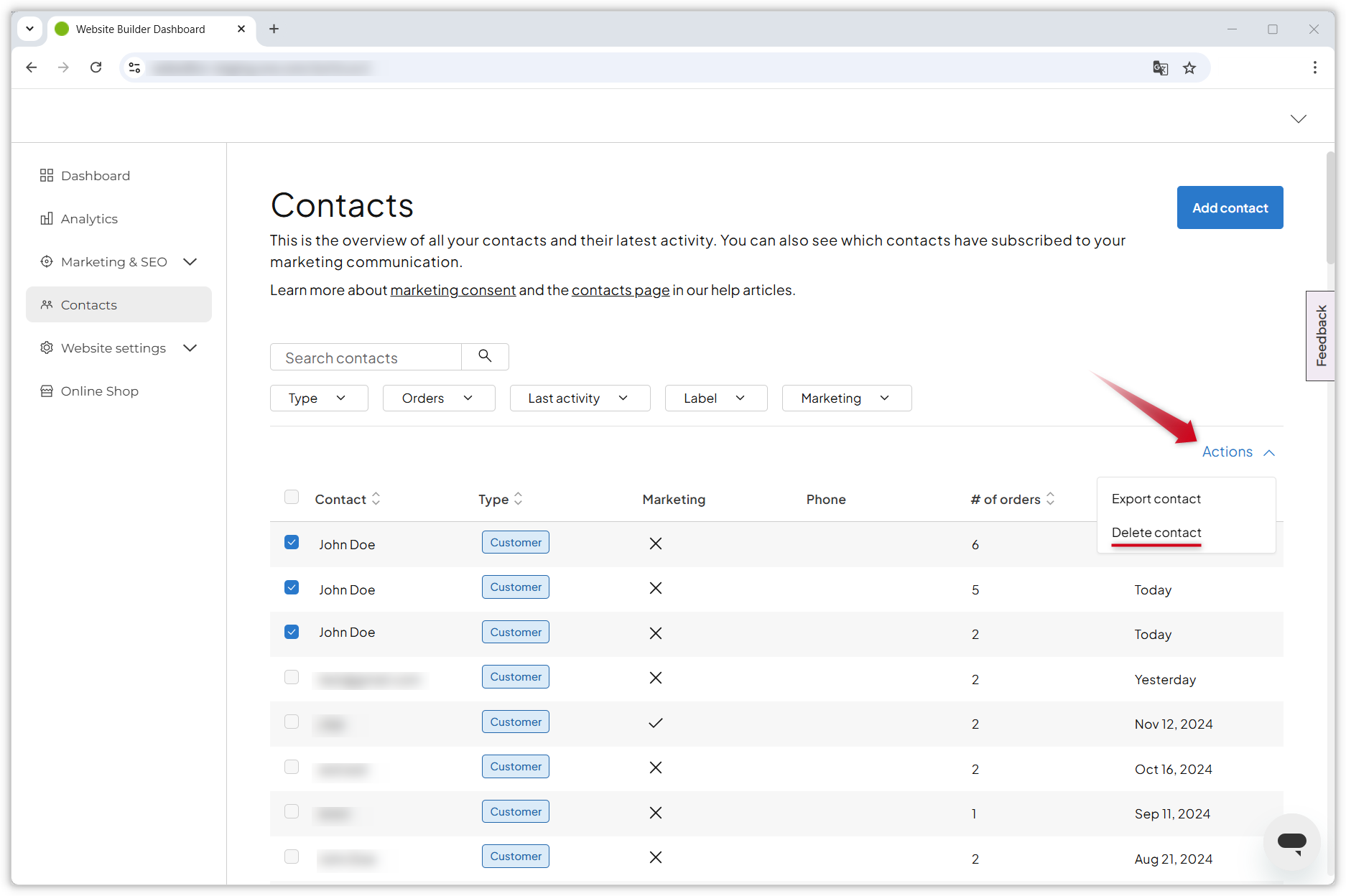The image size is (1346, 896).
Task: Click the browser reload icon
Action: point(96,67)
